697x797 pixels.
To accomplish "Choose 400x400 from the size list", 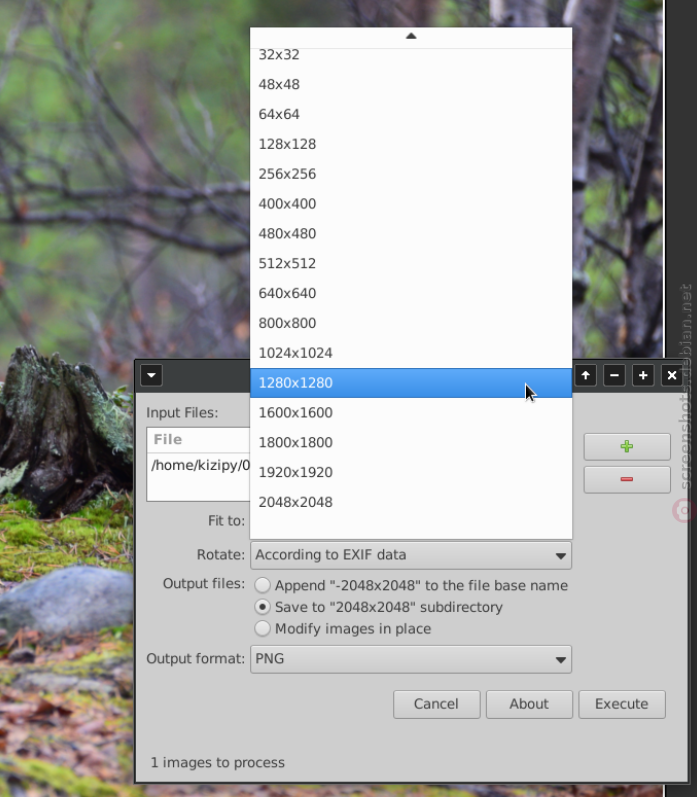I will click(x=411, y=204).
